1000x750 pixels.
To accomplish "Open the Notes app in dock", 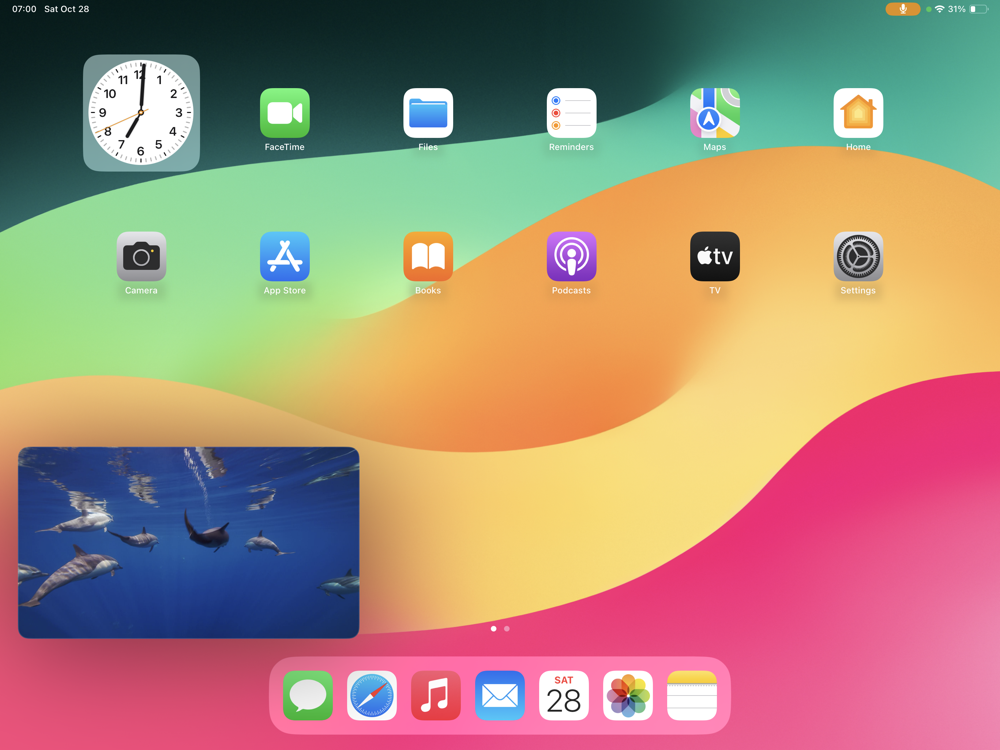I will pyautogui.click(x=692, y=695).
